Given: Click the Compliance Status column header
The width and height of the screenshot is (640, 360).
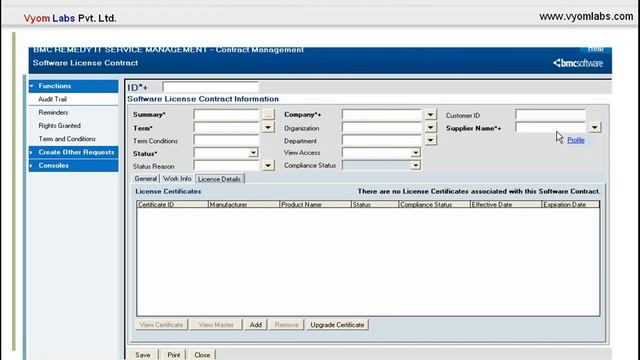Looking at the screenshot, I should [x=434, y=204].
